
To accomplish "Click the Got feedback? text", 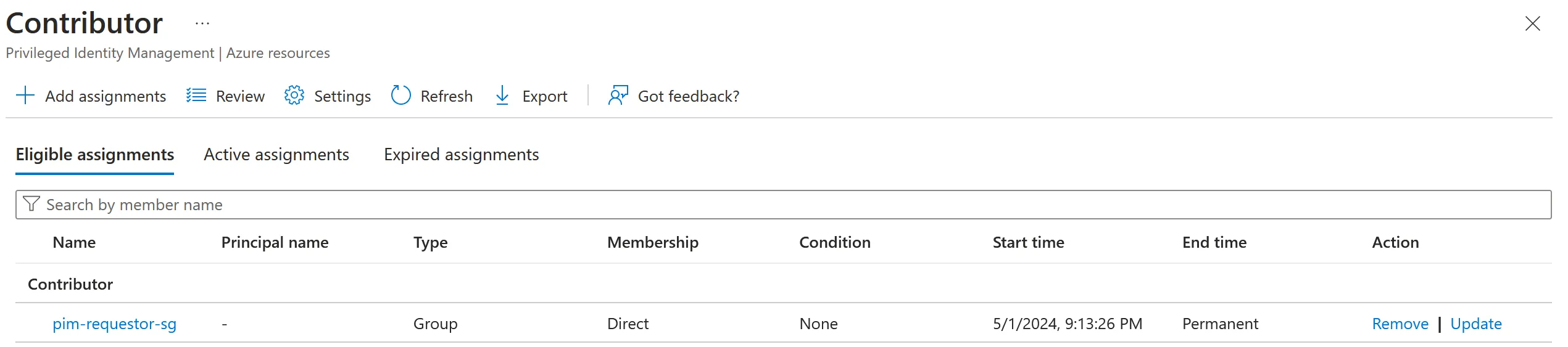I will (x=688, y=97).
